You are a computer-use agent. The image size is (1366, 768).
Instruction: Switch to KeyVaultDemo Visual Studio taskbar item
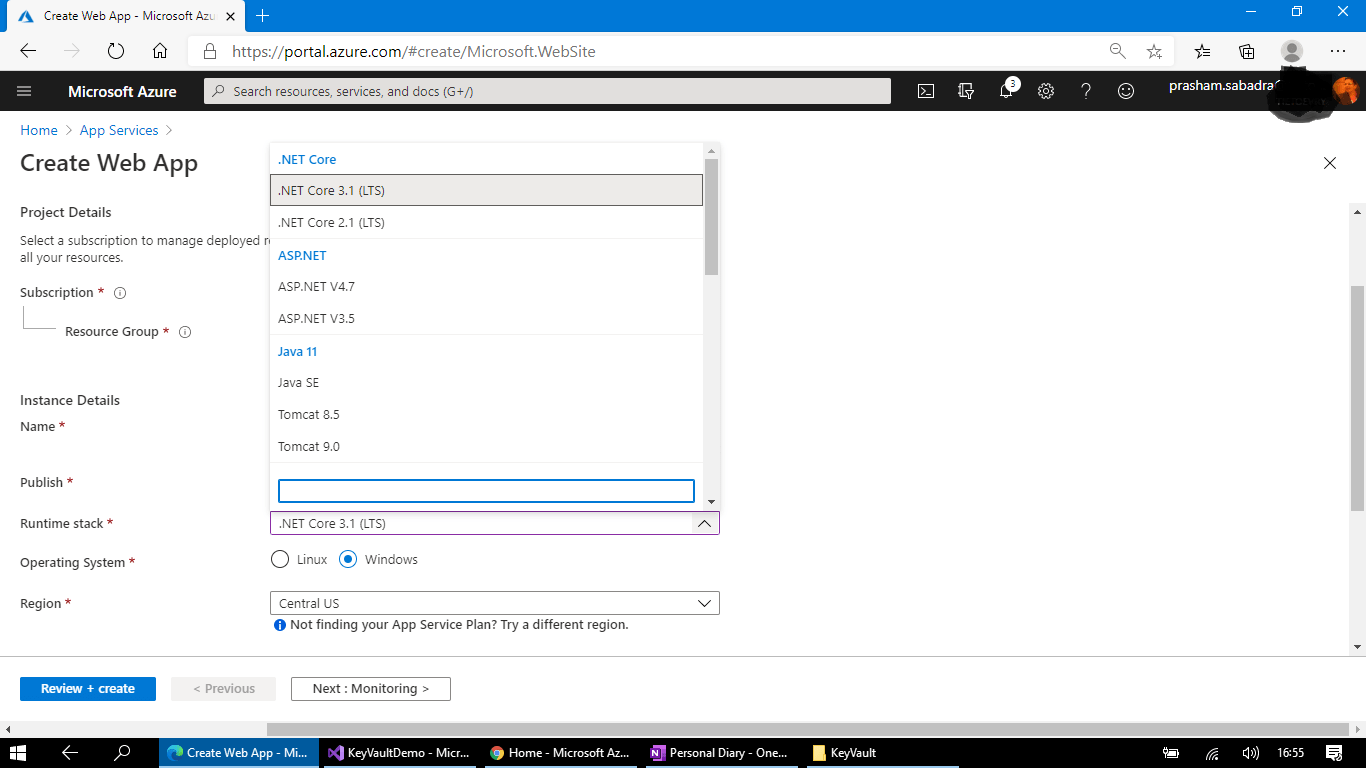click(398, 753)
